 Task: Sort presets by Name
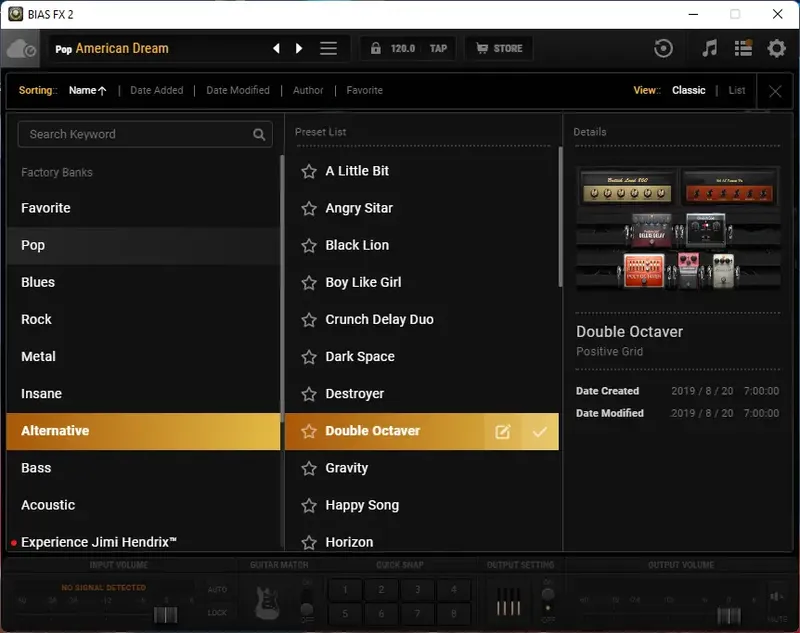(x=87, y=90)
